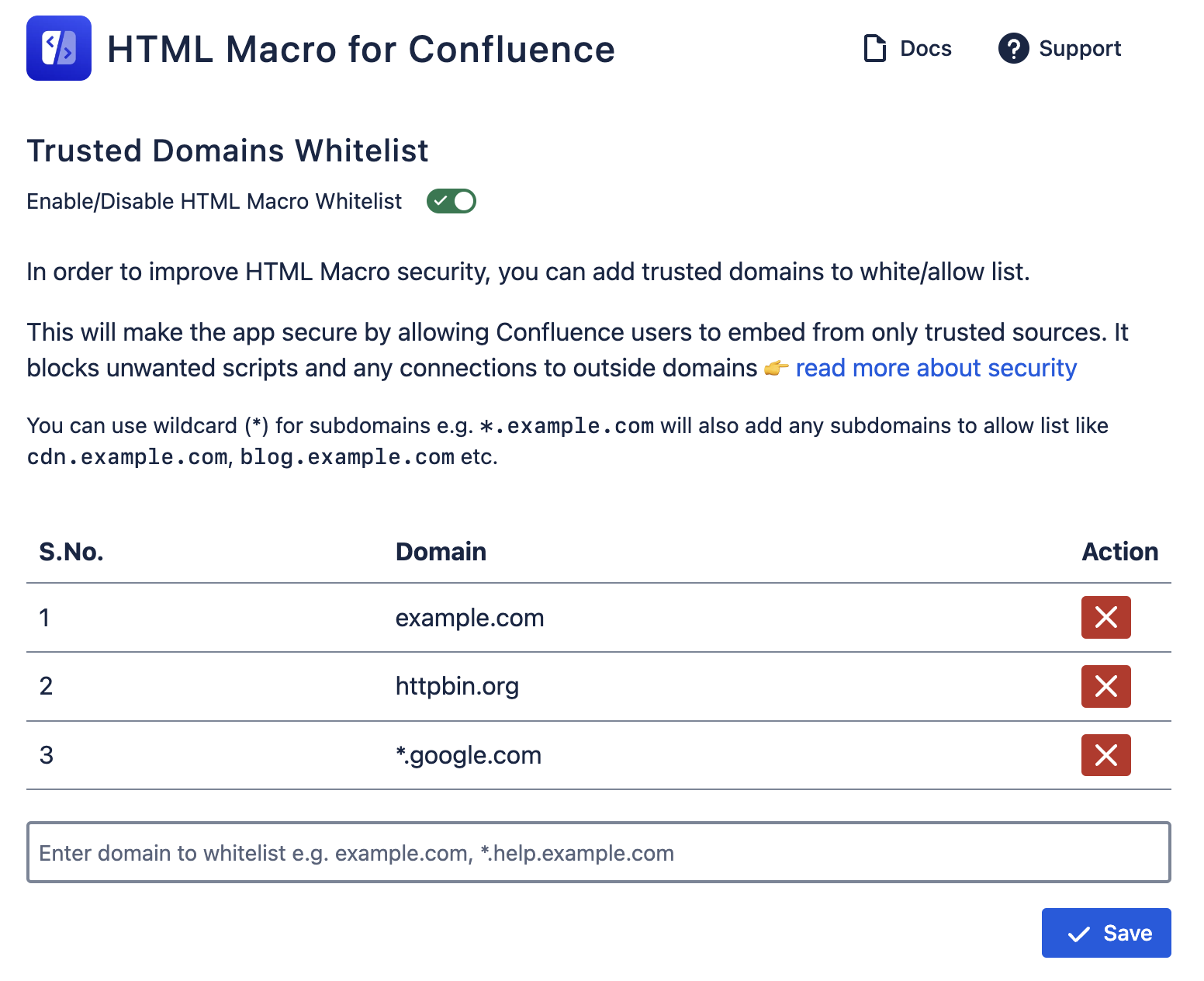Click the Action column header
Screen dimensions: 1204x981
[1119, 551]
